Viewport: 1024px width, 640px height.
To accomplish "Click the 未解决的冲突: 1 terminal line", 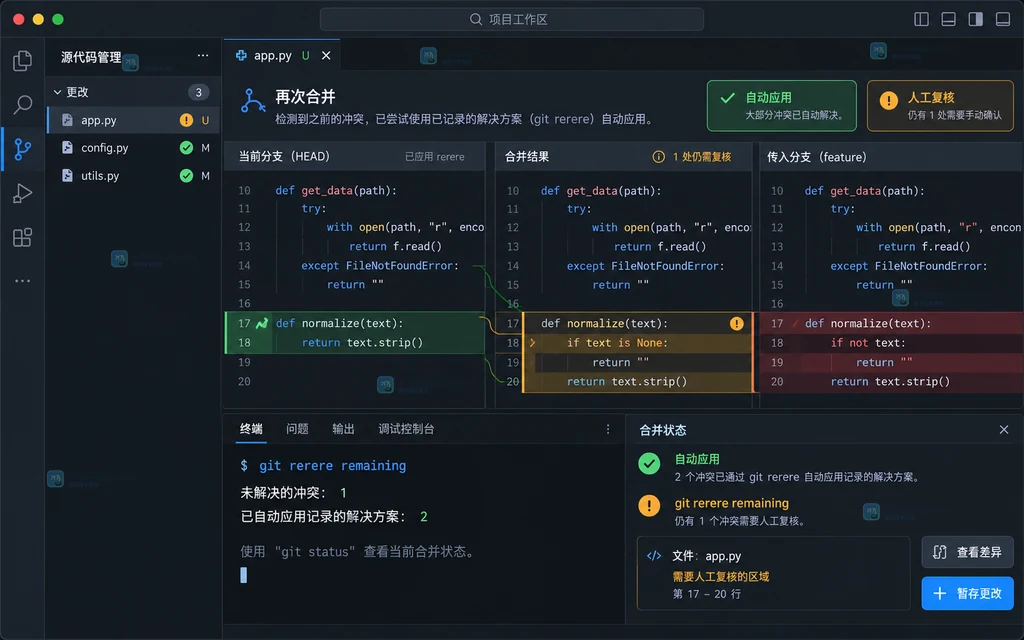I will (x=293, y=492).
